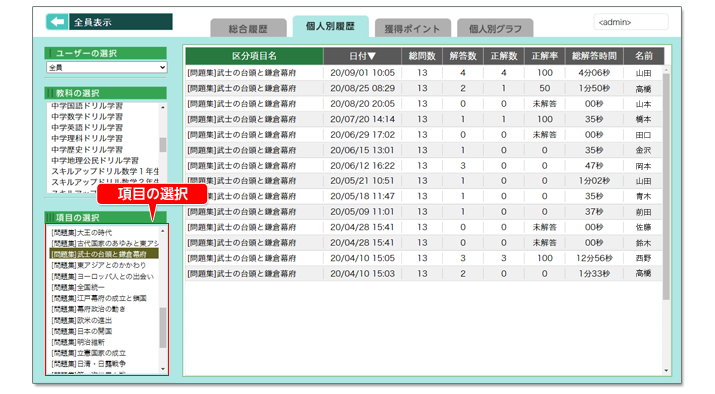Screen dimensions: 715x394
Task: Select 中学理科ドリル学習 in subject list
Action: 87,139
